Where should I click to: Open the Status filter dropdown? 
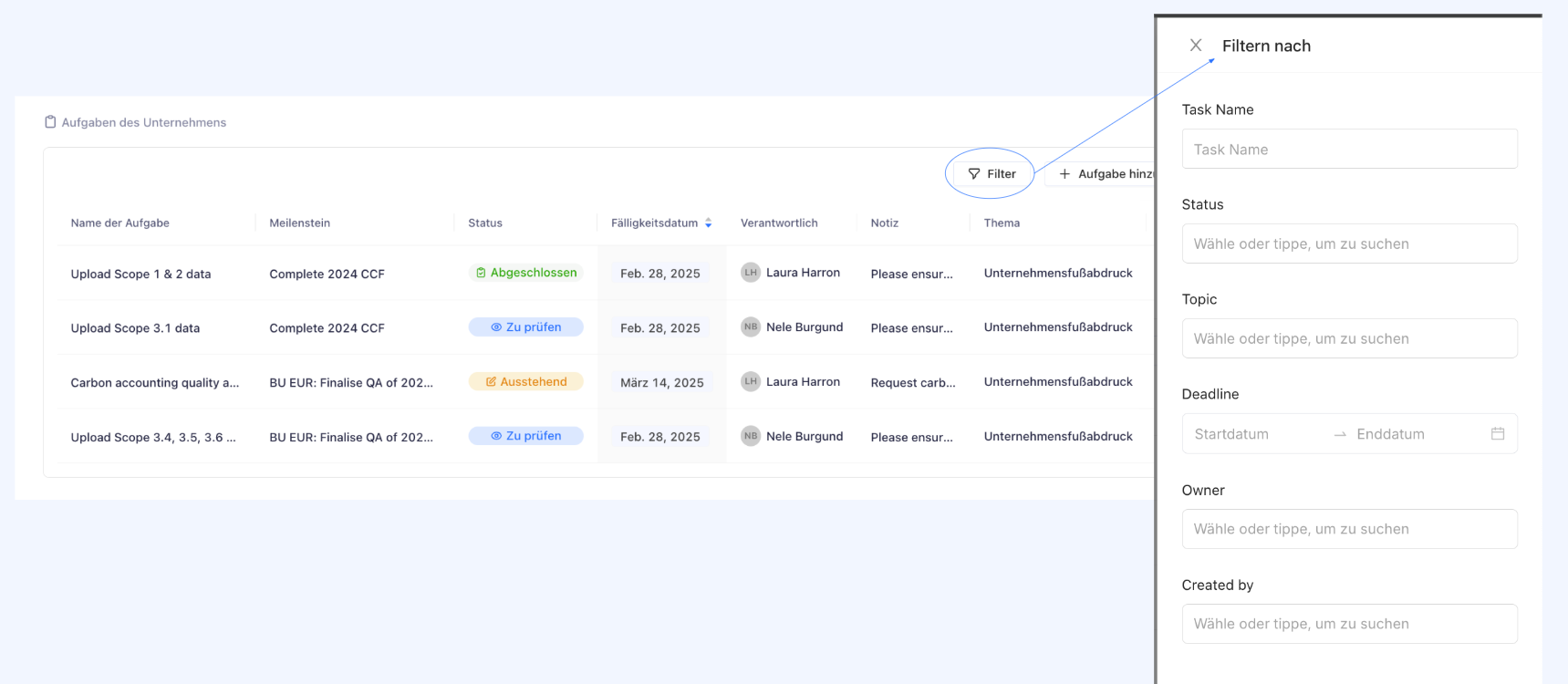pos(1348,244)
